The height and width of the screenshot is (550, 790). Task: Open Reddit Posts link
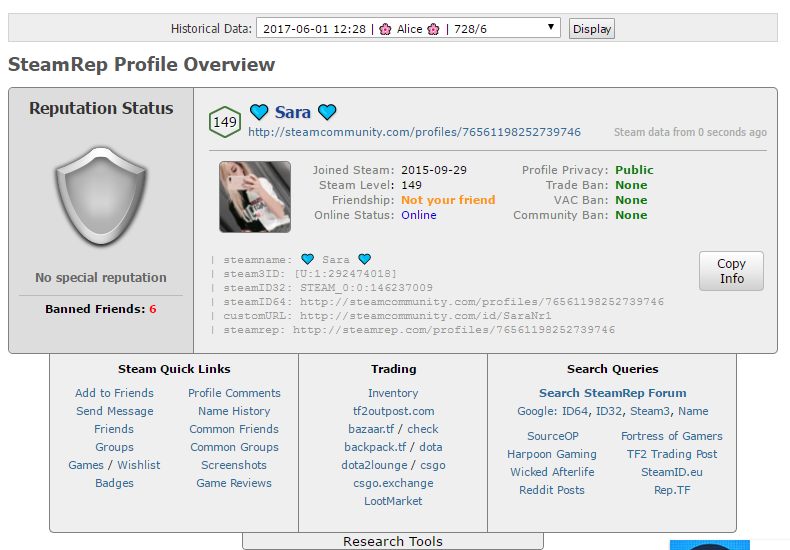point(552,490)
